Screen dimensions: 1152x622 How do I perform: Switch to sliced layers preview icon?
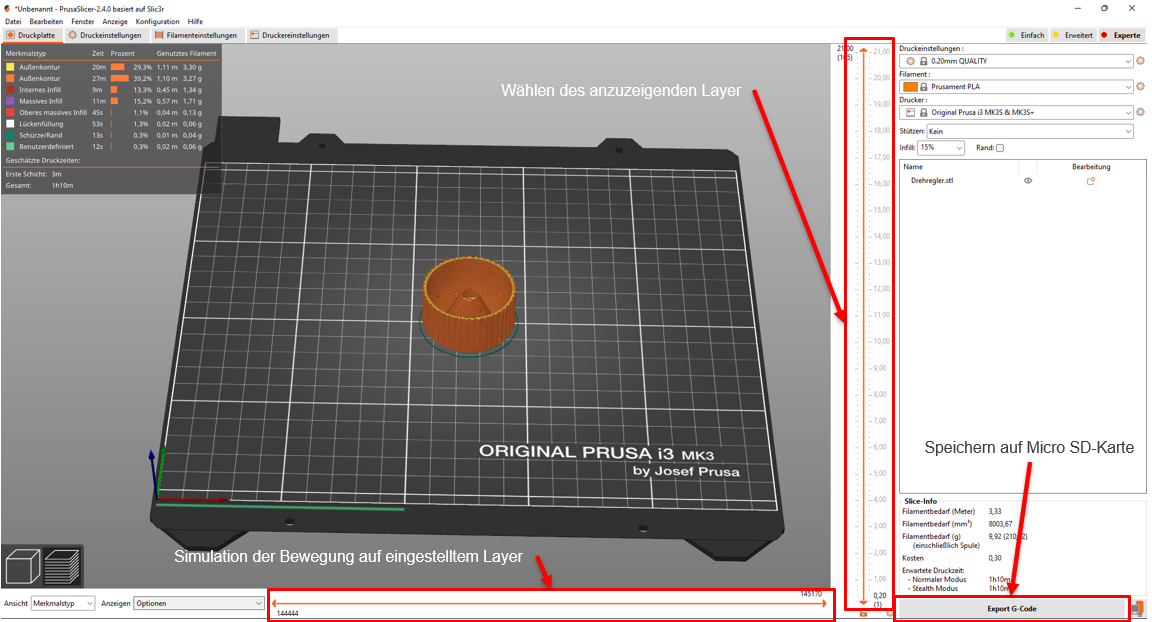[63, 567]
